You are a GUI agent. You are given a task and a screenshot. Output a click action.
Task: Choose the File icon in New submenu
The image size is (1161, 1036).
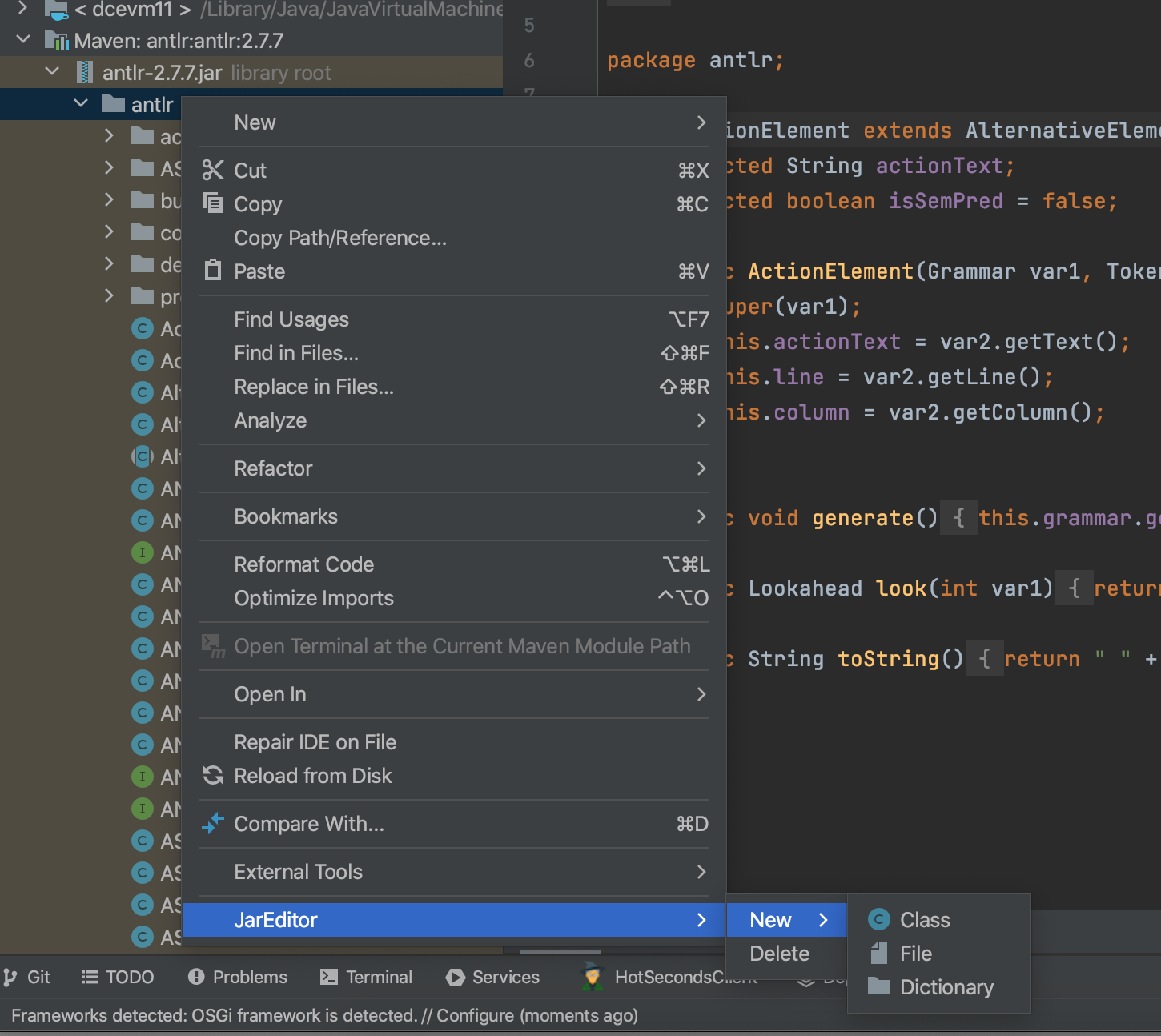point(879,953)
